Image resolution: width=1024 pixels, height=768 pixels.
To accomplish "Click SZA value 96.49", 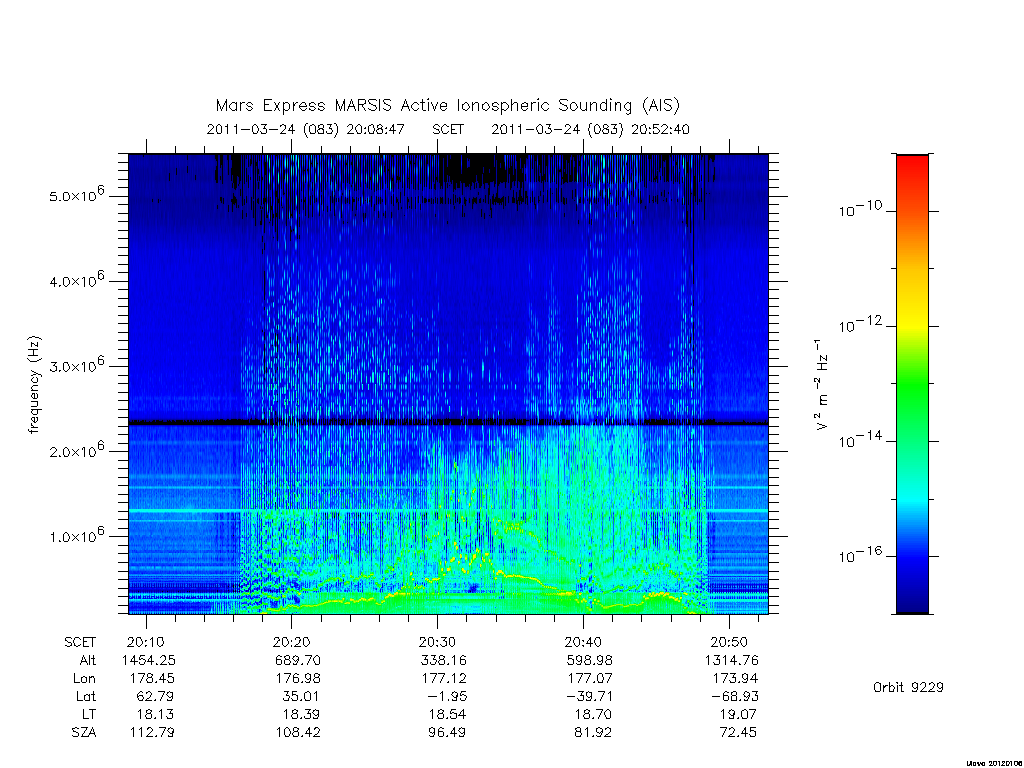I will click(447, 732).
